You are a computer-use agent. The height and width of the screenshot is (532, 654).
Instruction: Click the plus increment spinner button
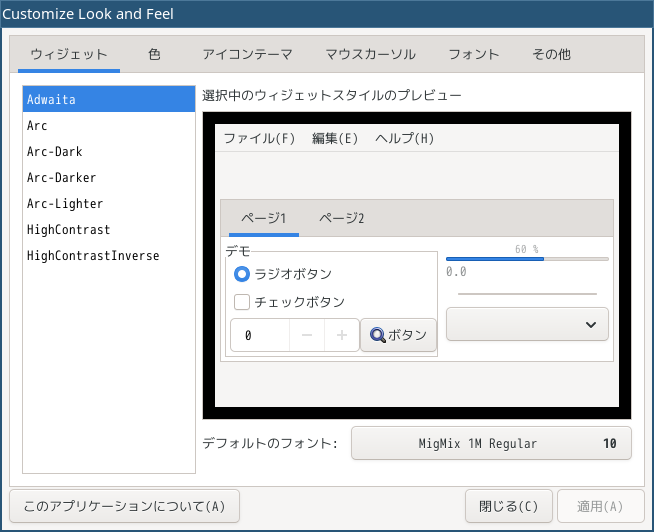click(342, 336)
